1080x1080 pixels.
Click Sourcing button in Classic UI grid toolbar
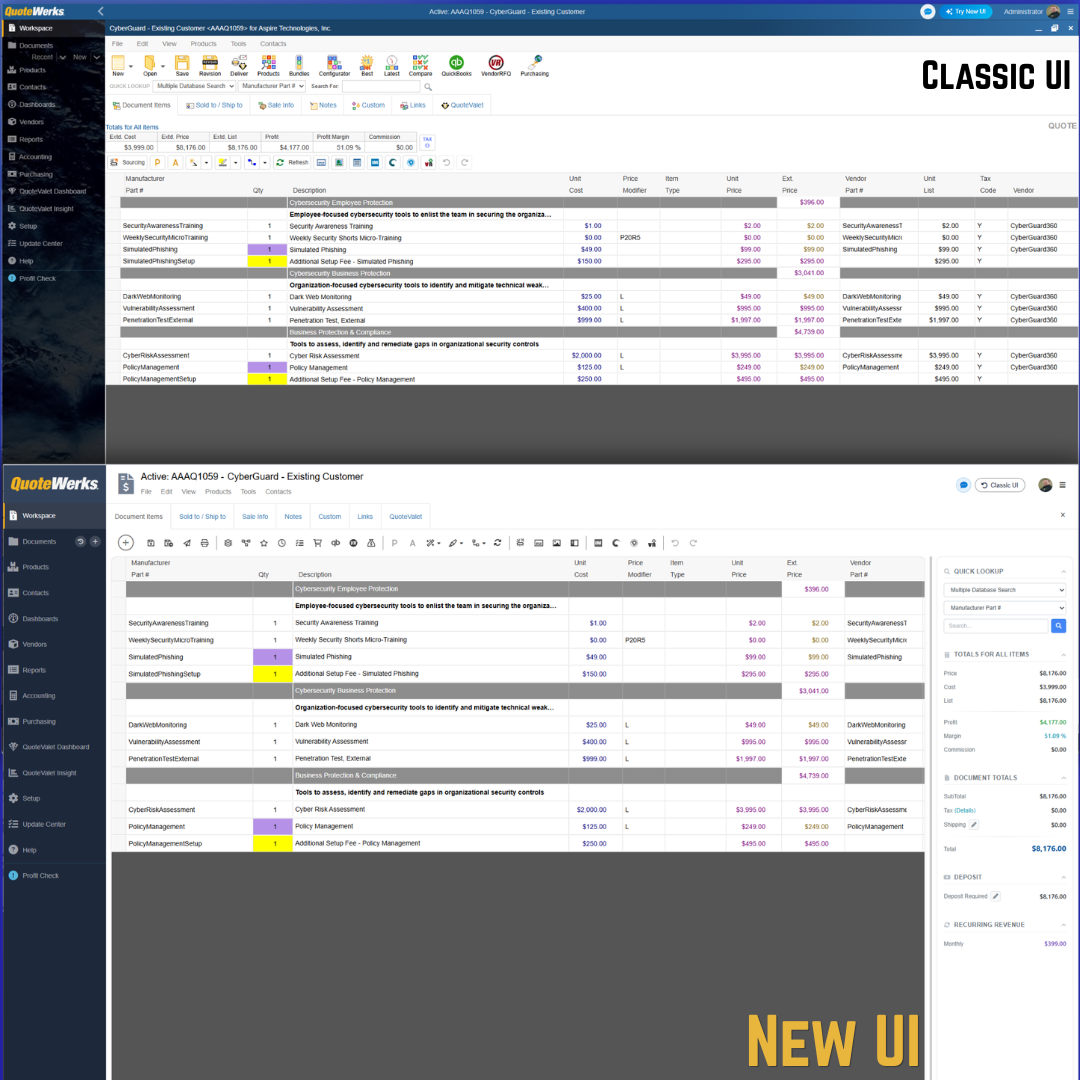128,163
